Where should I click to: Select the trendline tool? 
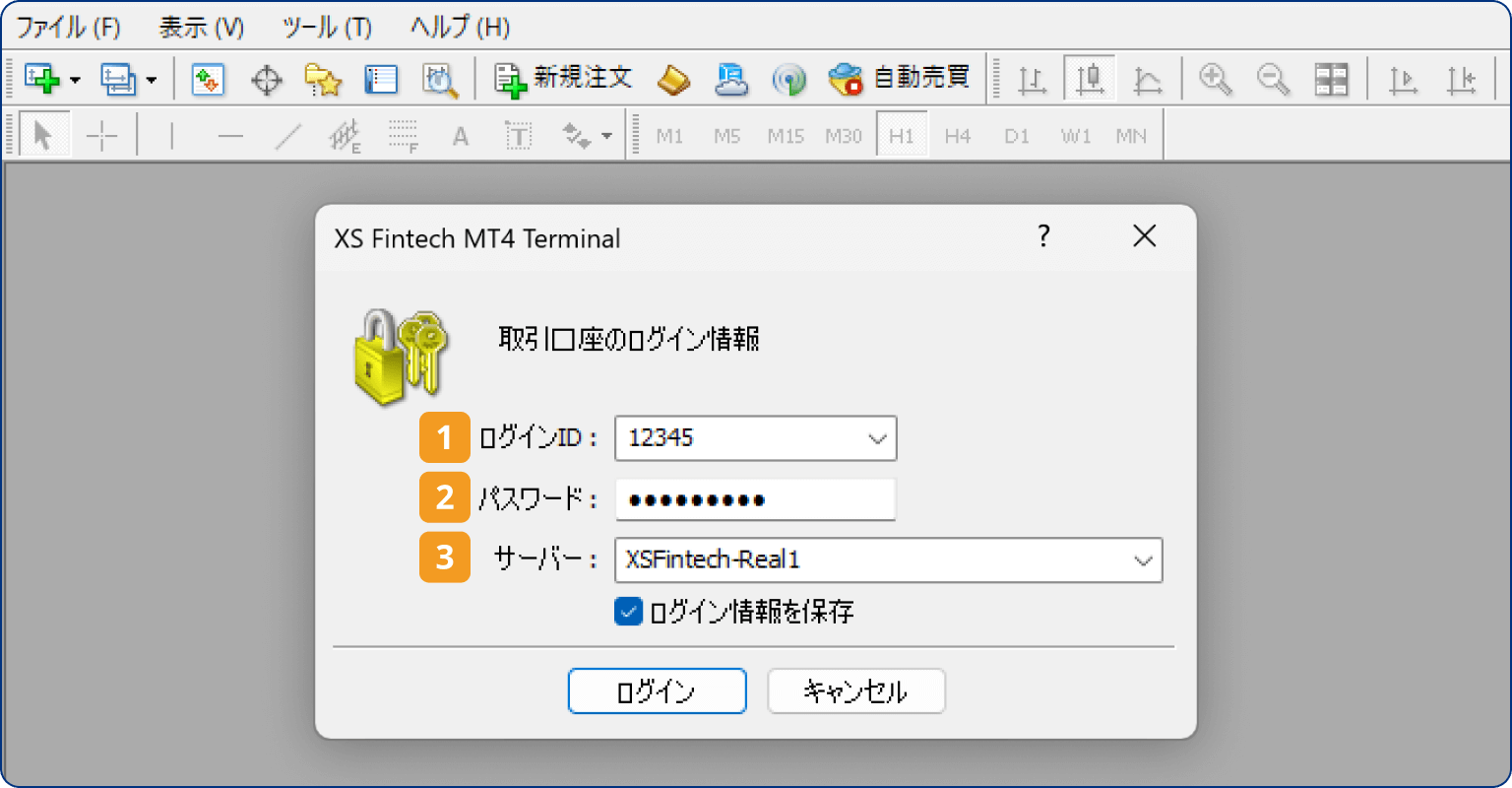pos(287,136)
